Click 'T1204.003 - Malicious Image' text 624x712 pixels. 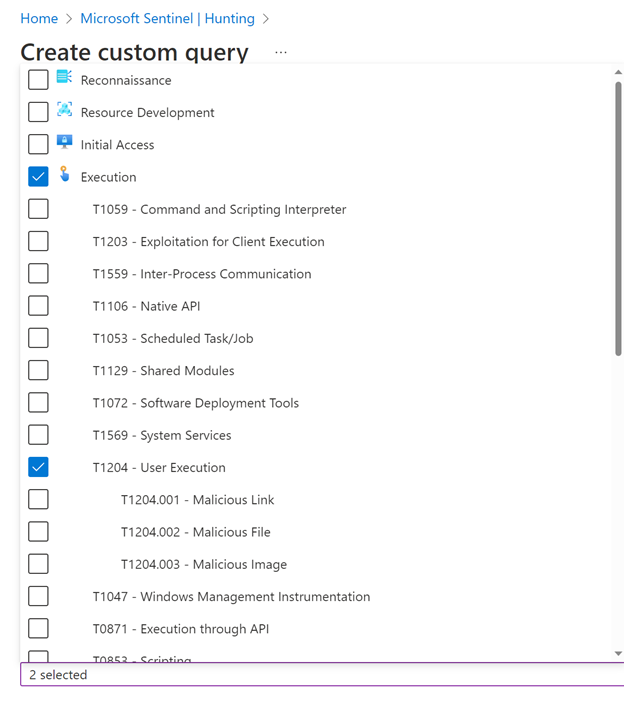204,564
